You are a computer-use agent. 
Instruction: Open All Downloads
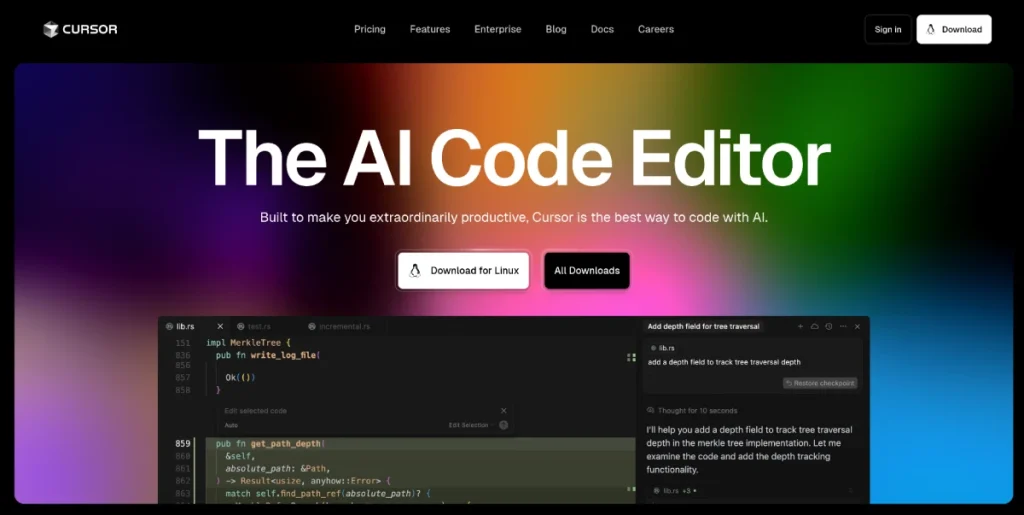pos(586,270)
